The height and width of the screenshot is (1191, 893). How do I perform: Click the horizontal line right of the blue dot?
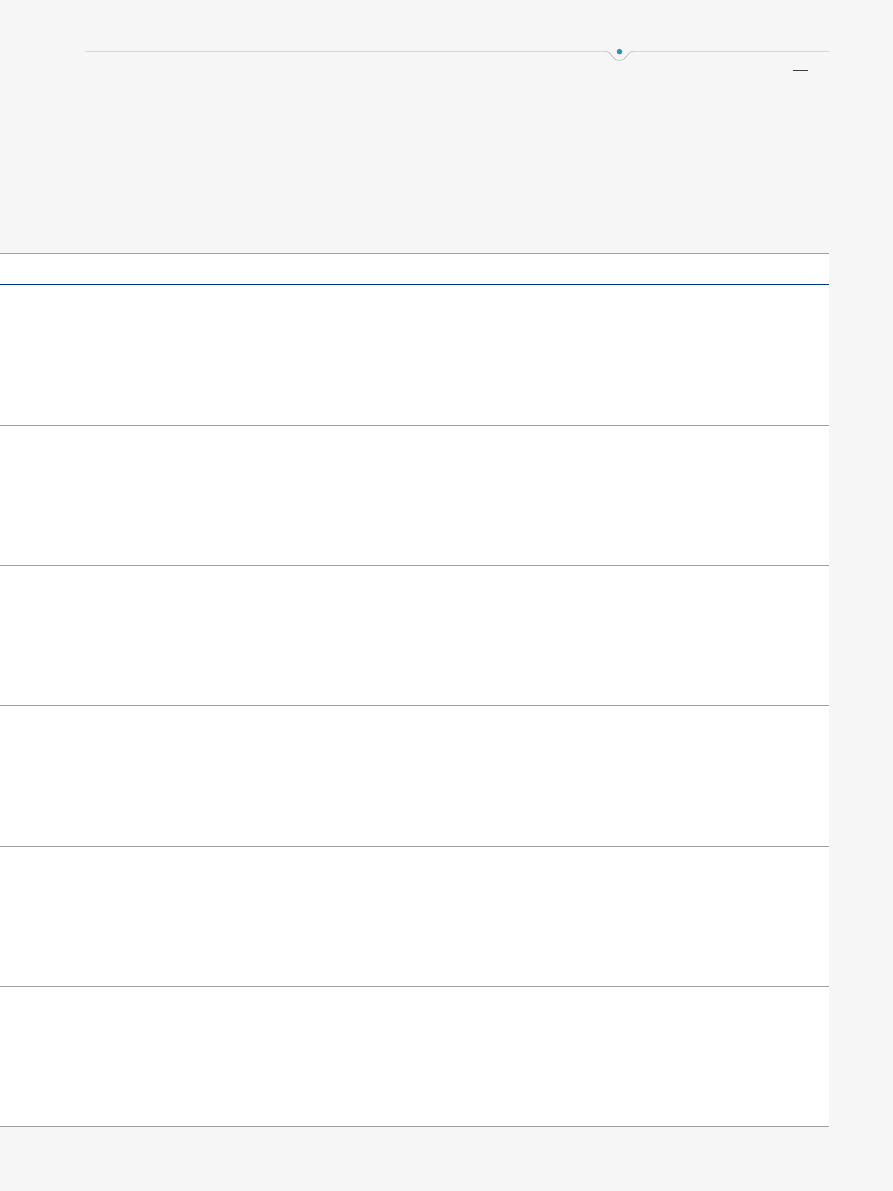point(730,51)
